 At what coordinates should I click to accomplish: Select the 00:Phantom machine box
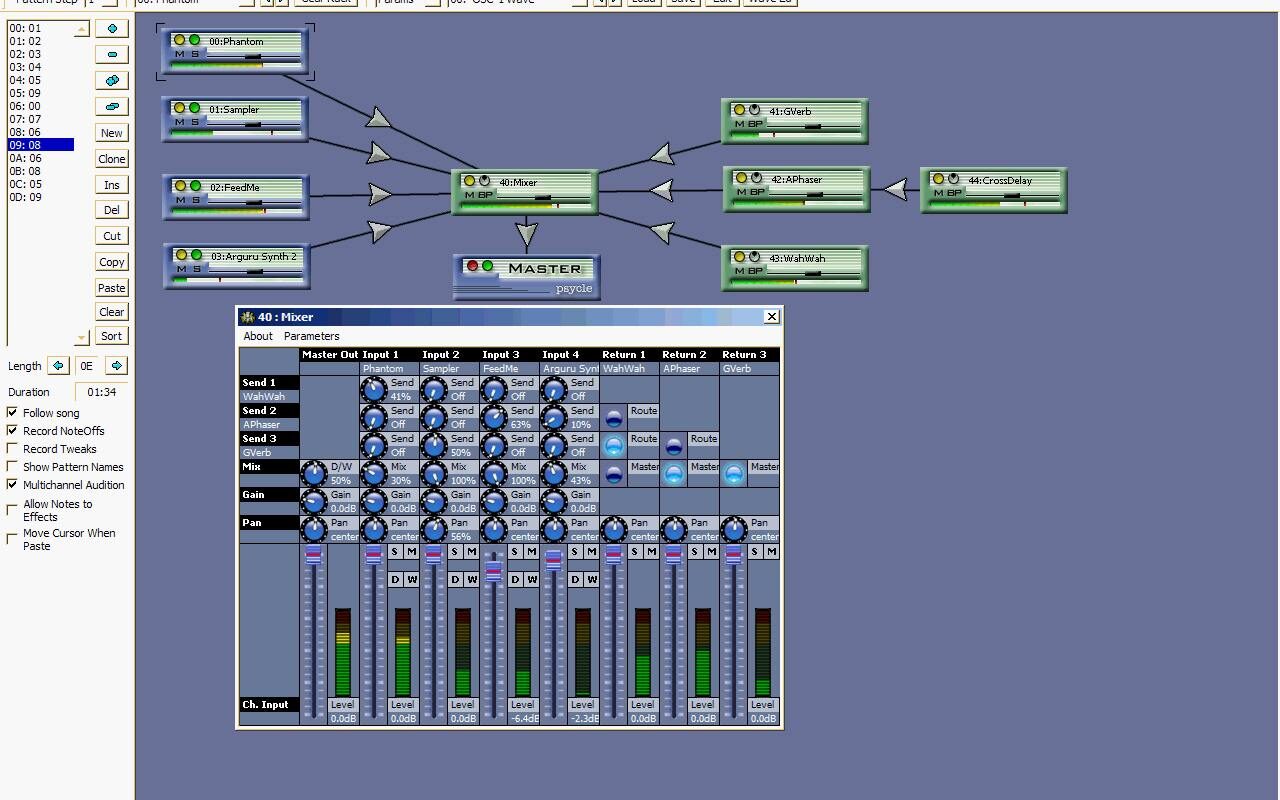[x=236, y=52]
